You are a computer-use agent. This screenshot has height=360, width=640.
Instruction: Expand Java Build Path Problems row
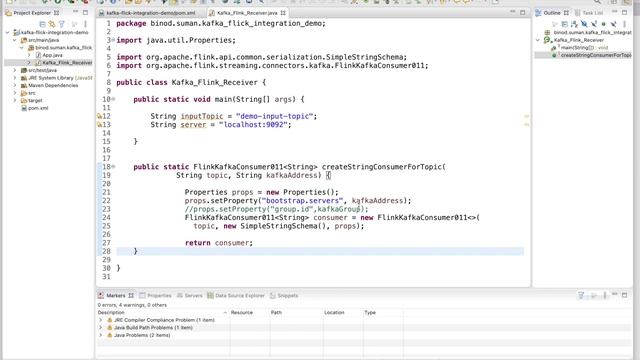click(x=100, y=327)
